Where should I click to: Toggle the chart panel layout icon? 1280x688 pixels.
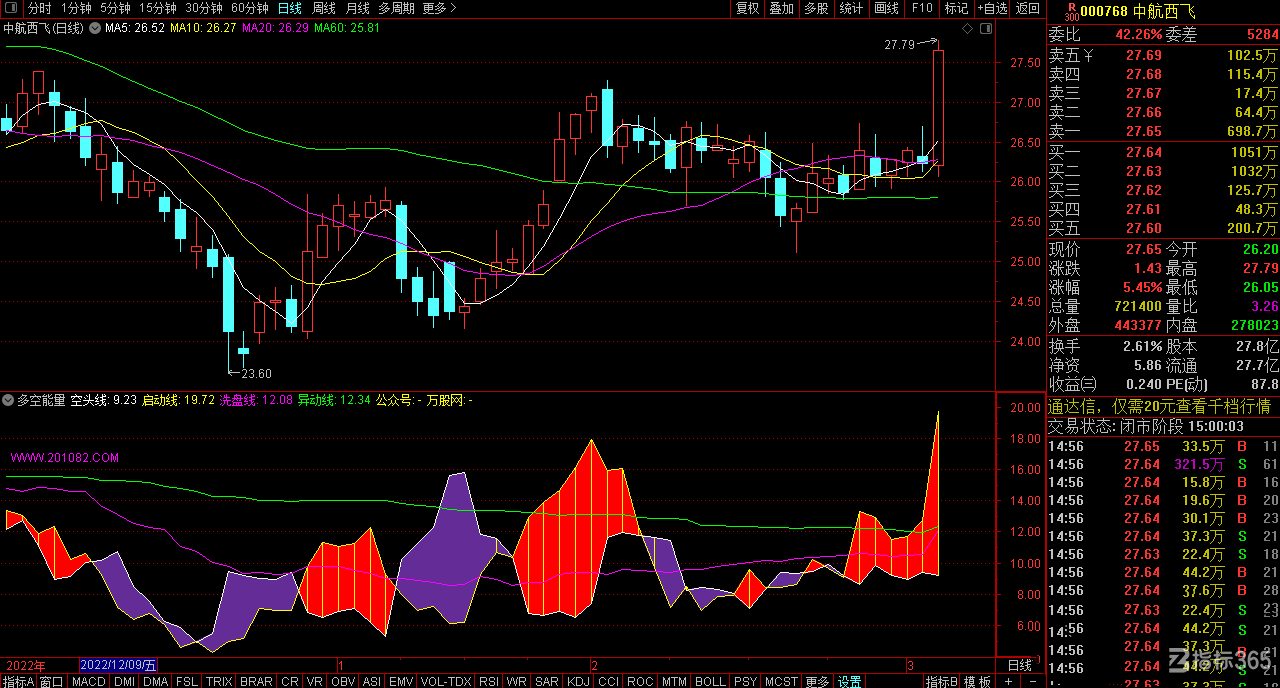click(986, 29)
